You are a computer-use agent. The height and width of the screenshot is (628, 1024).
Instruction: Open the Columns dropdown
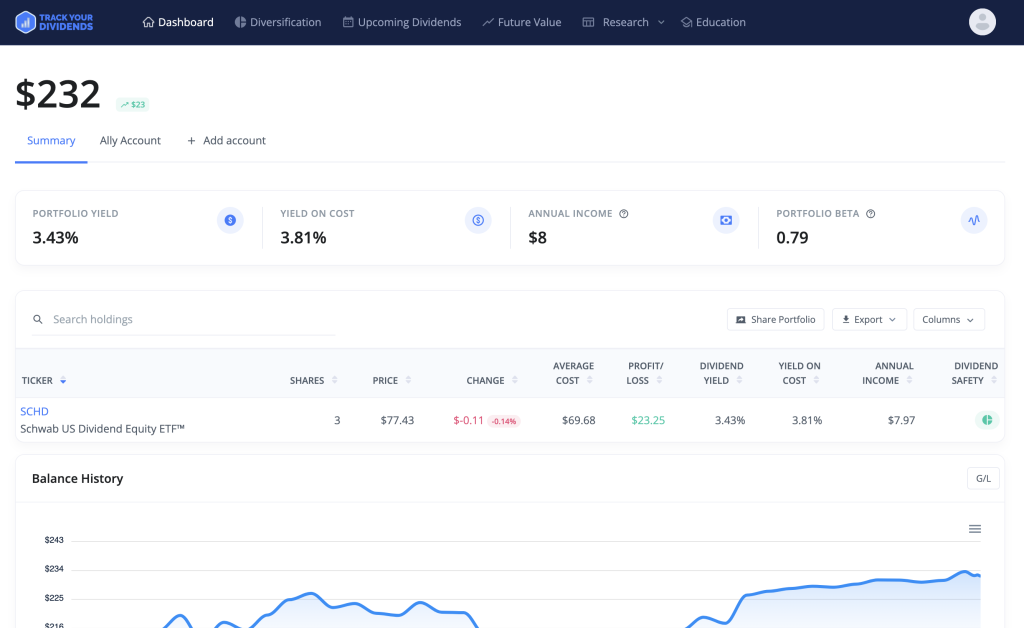point(948,319)
